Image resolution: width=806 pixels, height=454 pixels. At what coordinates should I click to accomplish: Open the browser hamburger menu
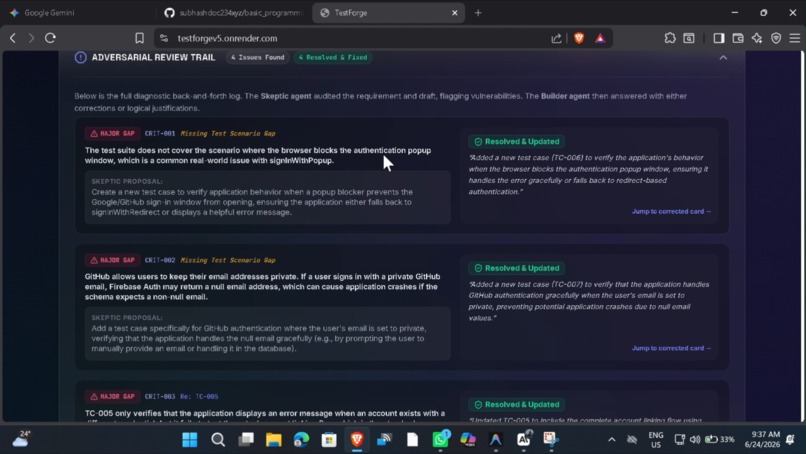pyautogui.click(x=795, y=38)
